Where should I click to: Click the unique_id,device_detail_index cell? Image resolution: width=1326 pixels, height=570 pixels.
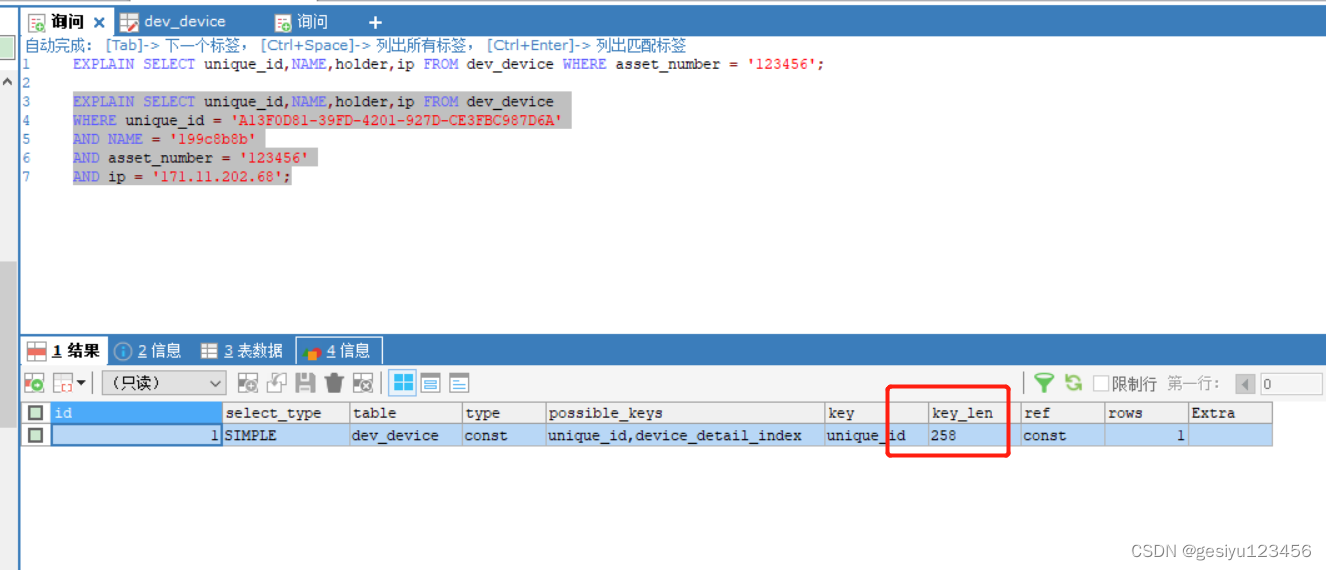pyautogui.click(x=685, y=436)
